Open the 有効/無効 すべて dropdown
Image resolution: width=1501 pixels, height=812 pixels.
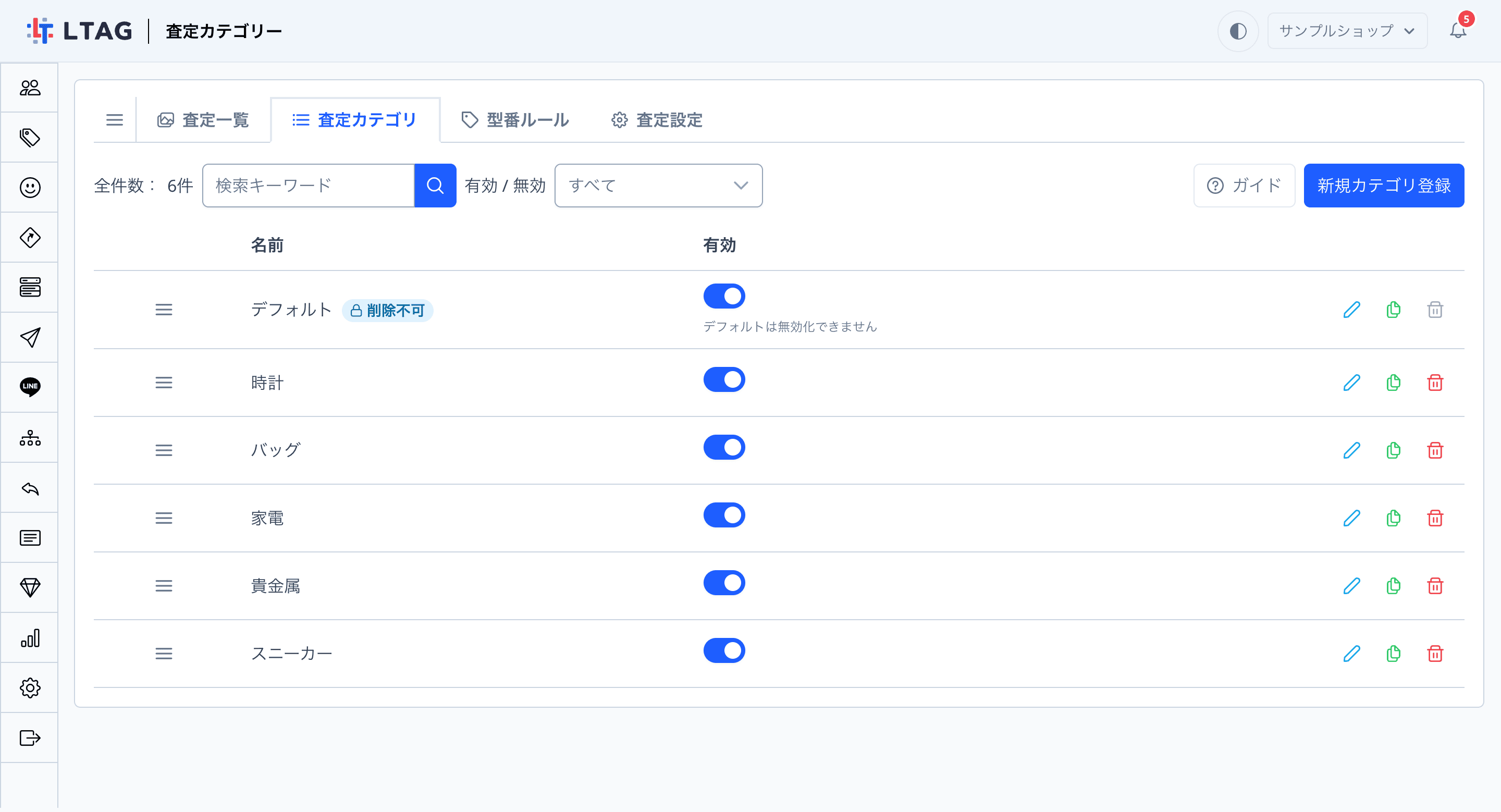pos(658,185)
